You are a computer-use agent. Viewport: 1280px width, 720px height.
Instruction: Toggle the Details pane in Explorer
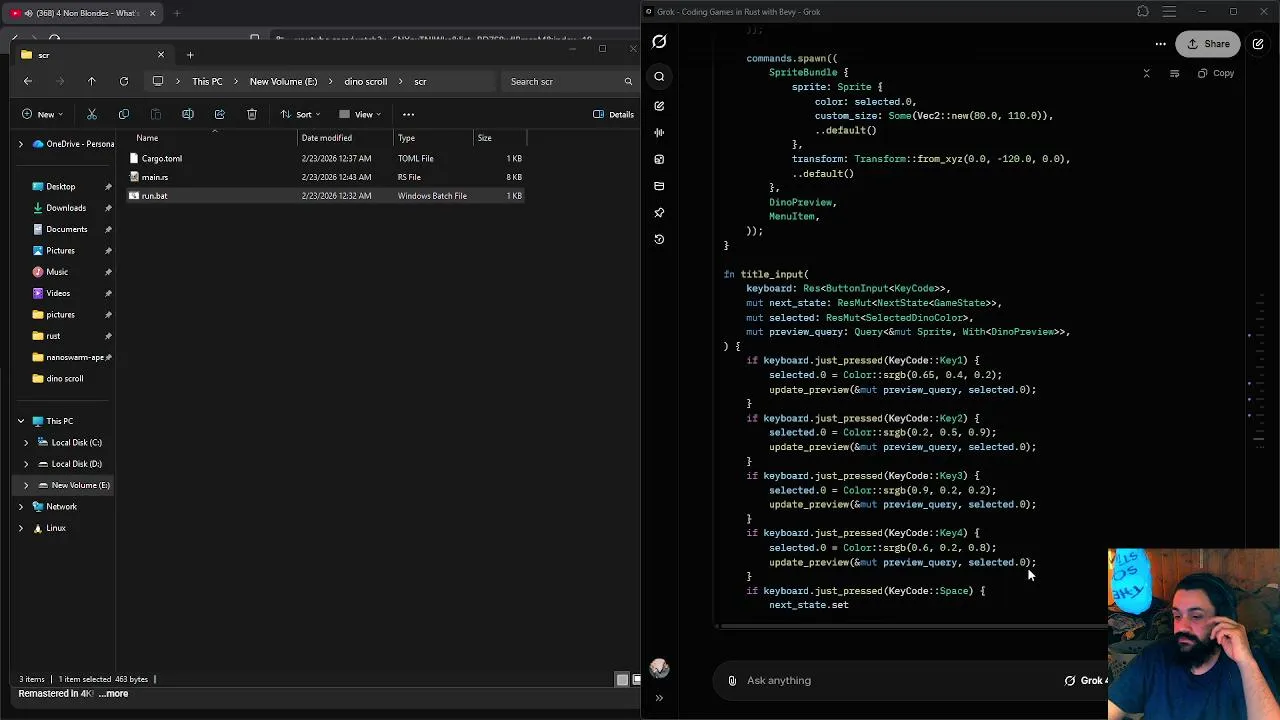point(613,115)
